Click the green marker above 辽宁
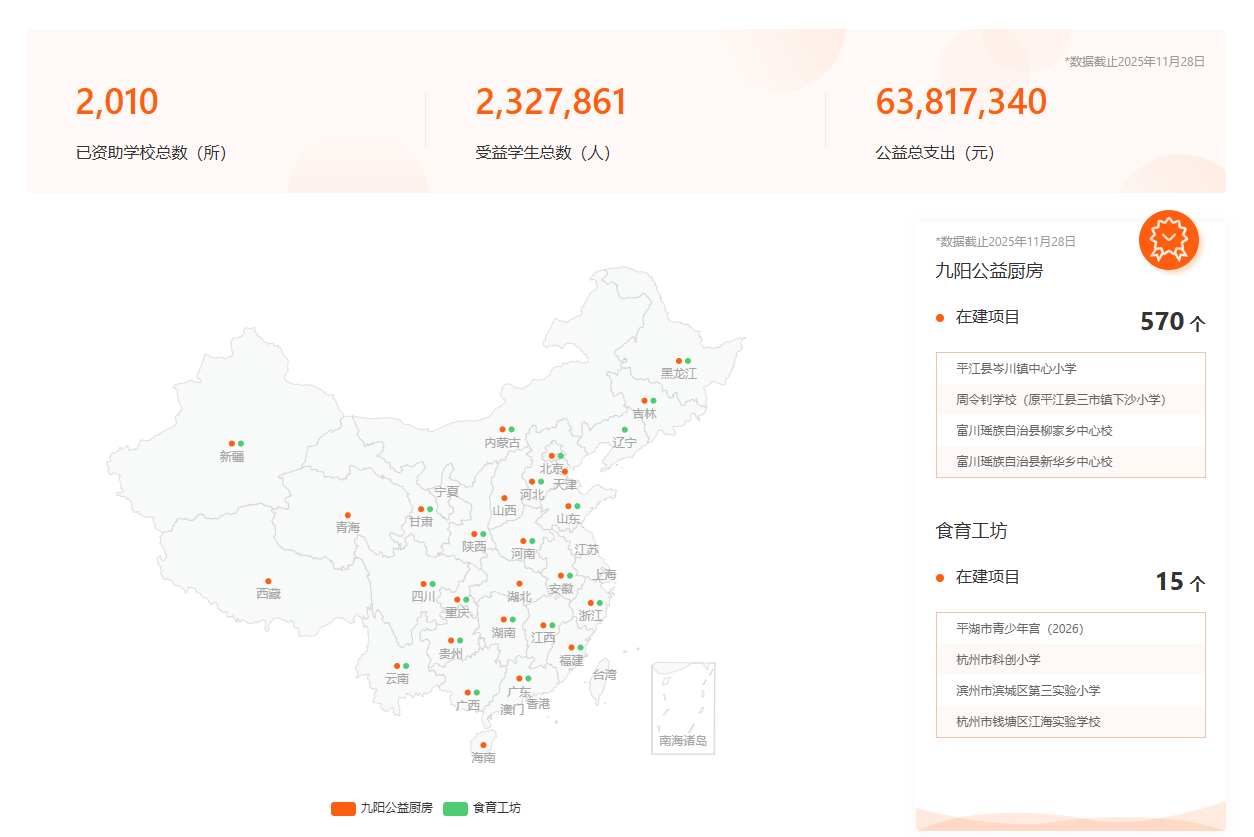Screen dimensions: 1254x837 625,430
